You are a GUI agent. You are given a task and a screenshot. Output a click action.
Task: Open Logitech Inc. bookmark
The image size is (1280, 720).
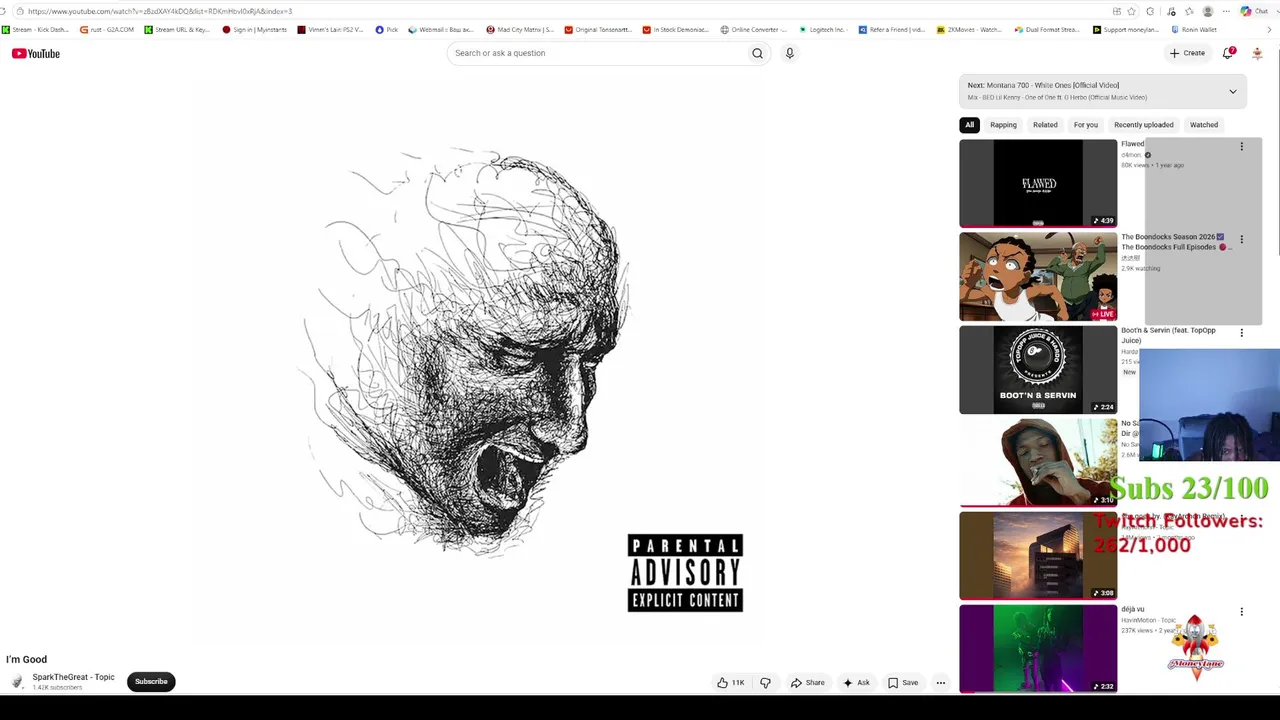click(822, 30)
